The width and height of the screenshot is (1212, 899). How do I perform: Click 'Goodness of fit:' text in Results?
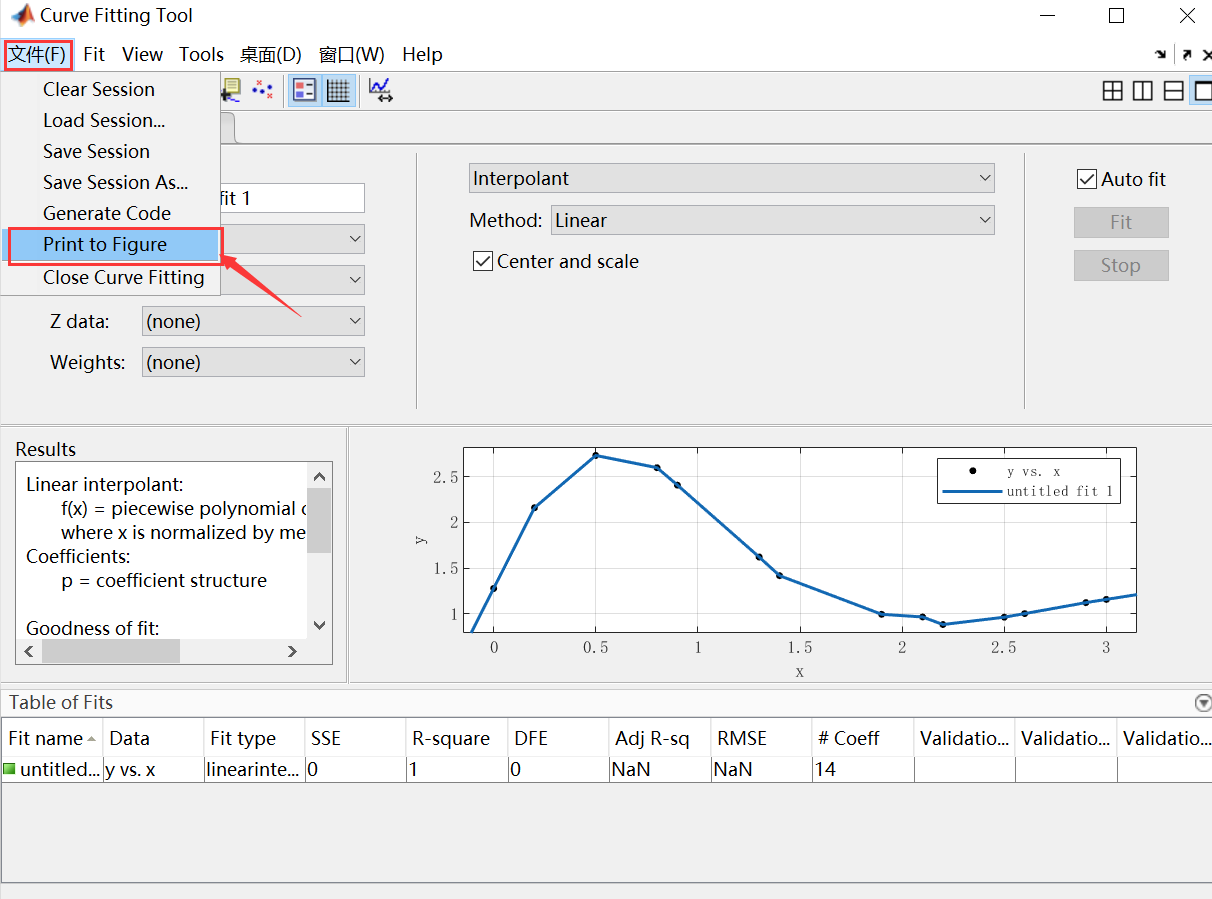(93, 628)
